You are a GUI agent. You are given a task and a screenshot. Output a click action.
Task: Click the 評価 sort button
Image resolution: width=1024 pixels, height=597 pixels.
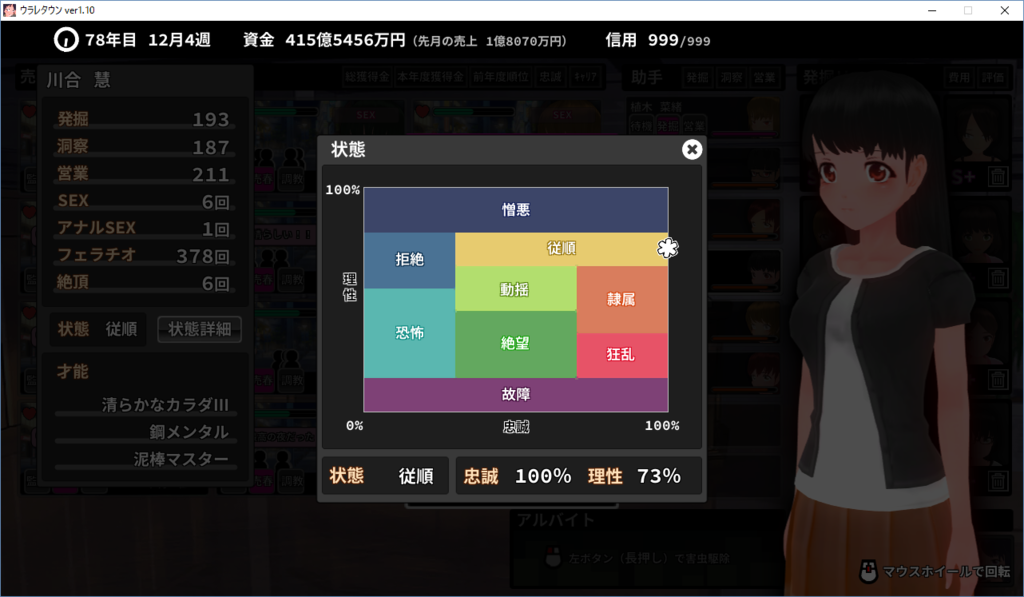coord(993,78)
